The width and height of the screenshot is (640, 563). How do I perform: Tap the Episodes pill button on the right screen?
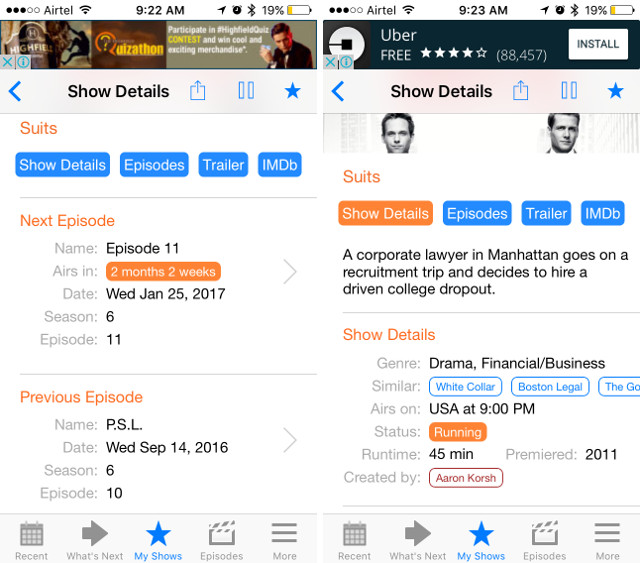coord(477,213)
